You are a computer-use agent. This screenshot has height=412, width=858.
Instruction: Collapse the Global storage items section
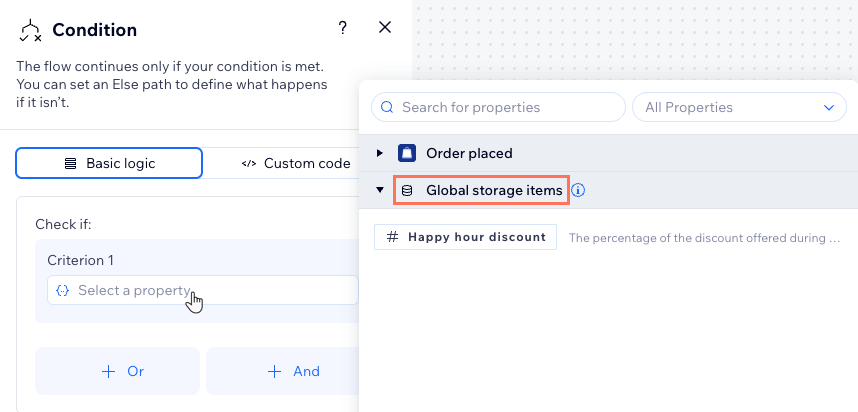tap(379, 190)
